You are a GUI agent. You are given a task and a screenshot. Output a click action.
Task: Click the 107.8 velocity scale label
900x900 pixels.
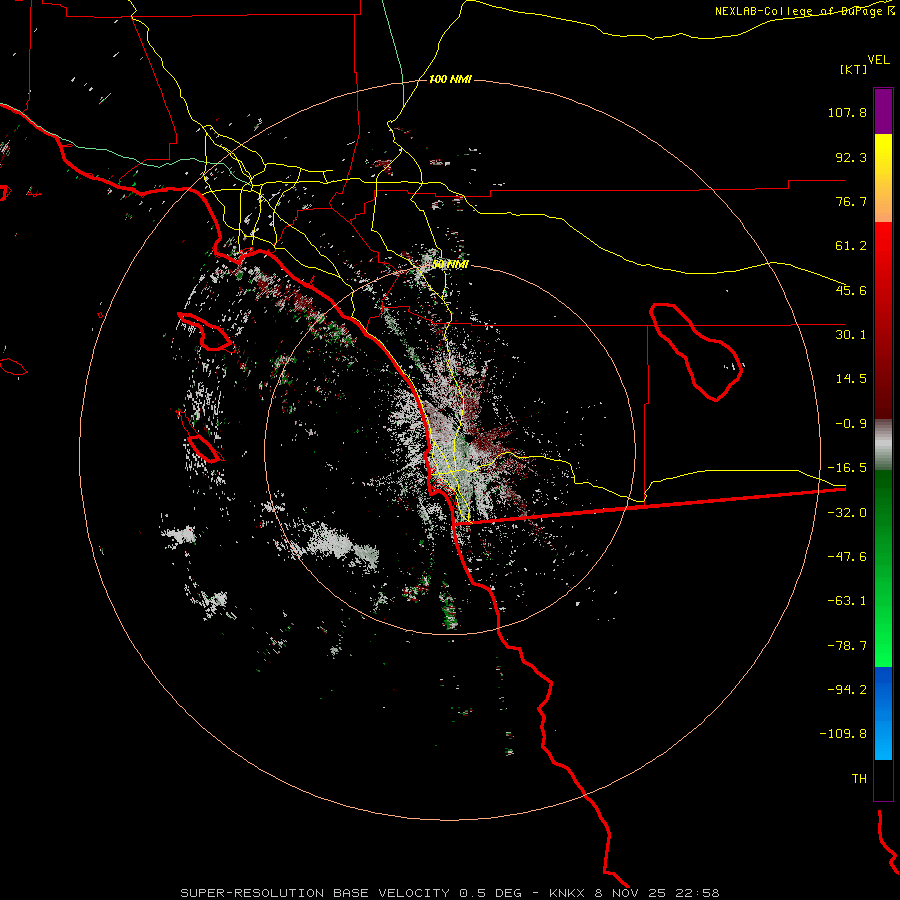[847, 112]
